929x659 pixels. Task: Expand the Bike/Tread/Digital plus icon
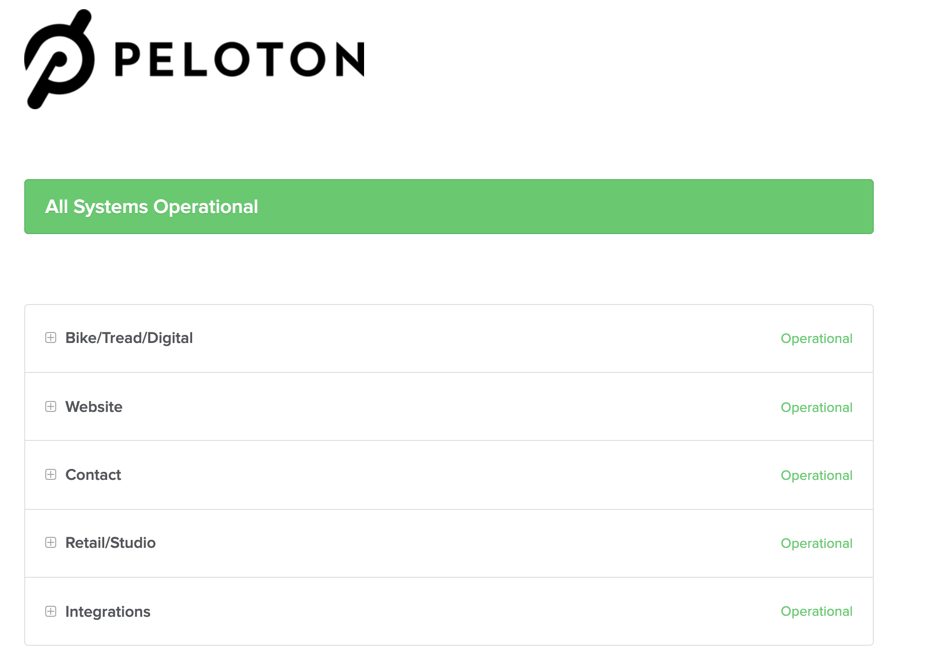pyautogui.click(x=51, y=338)
